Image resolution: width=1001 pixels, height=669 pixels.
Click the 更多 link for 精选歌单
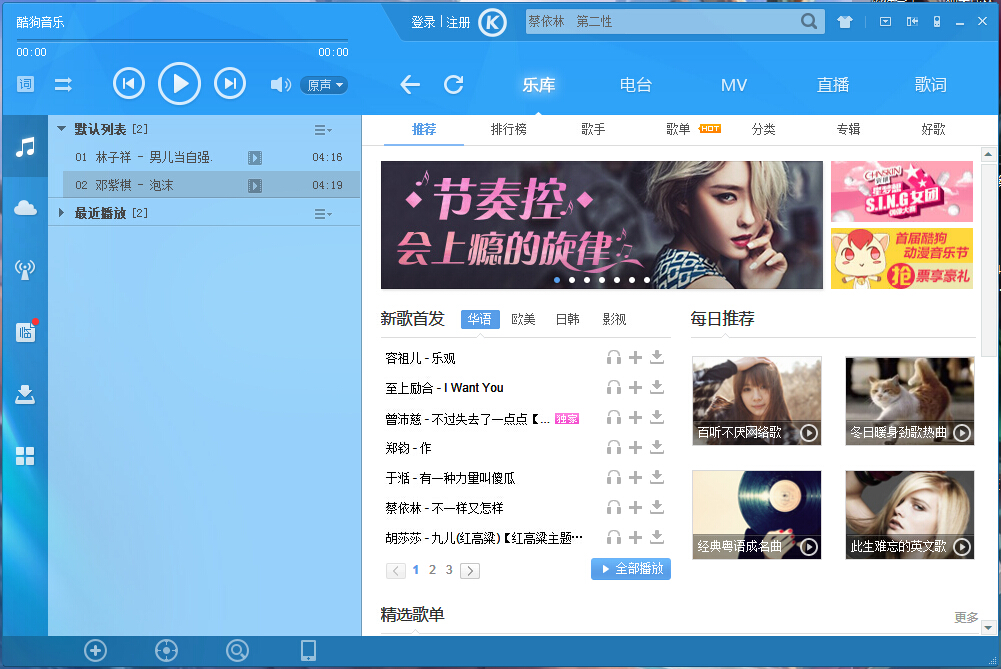coord(966,617)
